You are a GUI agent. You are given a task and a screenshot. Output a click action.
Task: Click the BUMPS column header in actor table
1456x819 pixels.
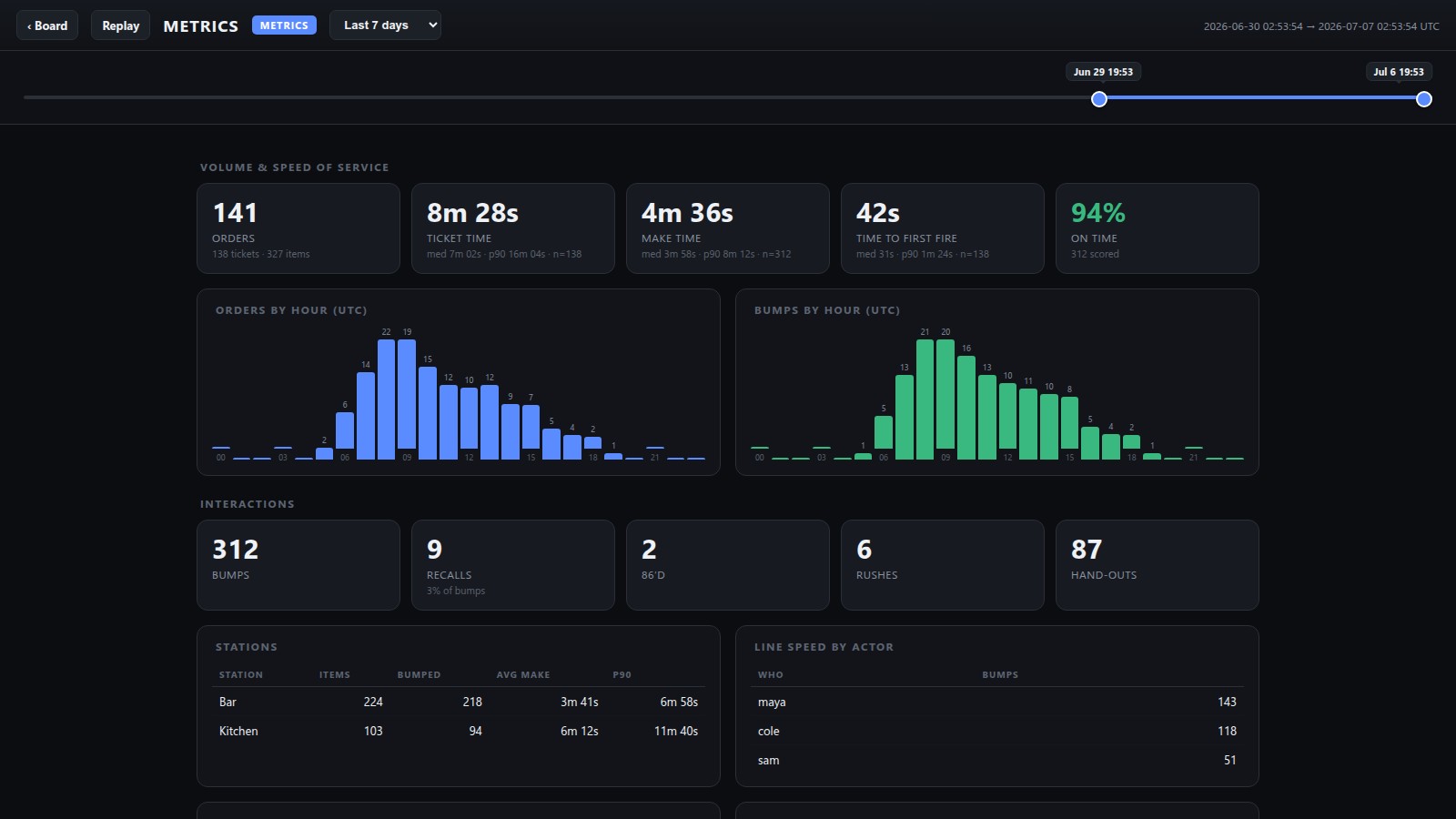point(1000,674)
